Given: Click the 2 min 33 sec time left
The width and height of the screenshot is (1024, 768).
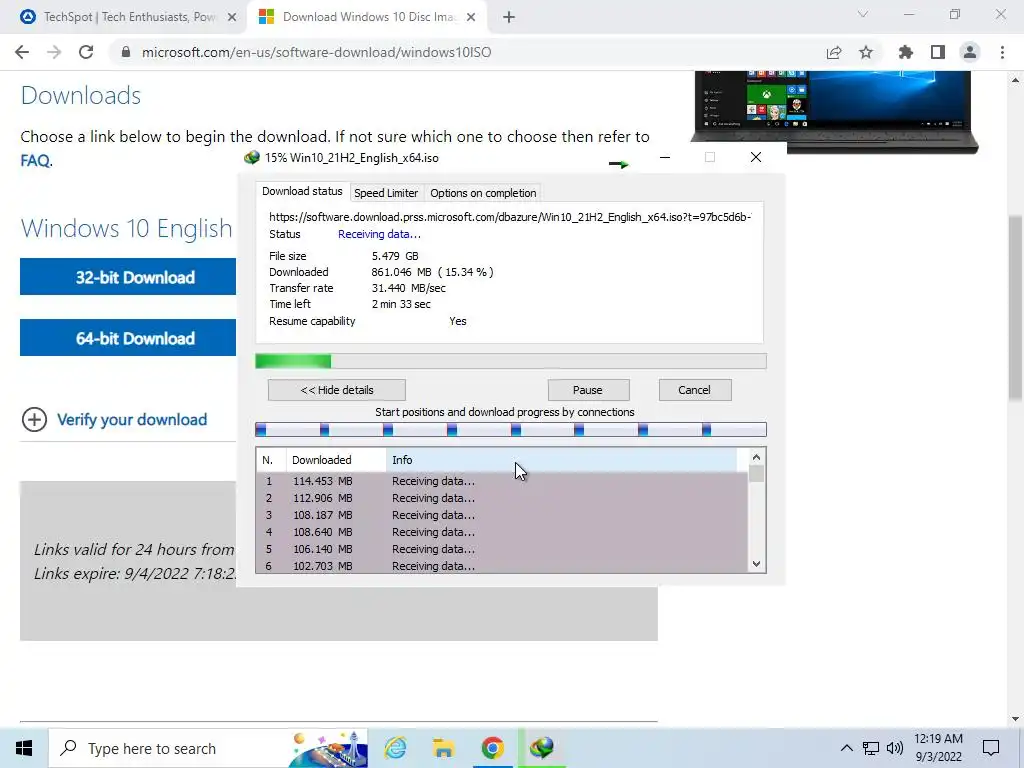Looking at the screenshot, I should (x=401, y=304).
